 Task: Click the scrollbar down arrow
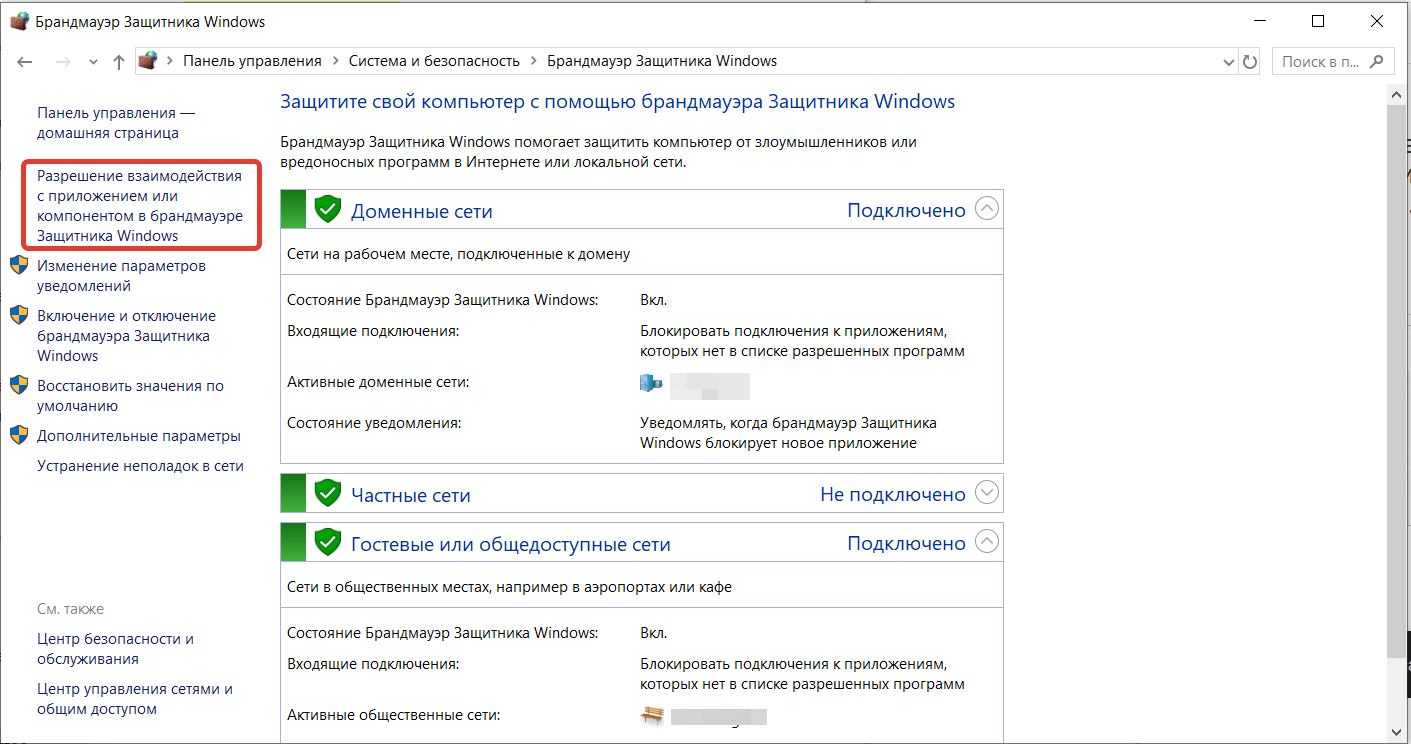[1397, 735]
